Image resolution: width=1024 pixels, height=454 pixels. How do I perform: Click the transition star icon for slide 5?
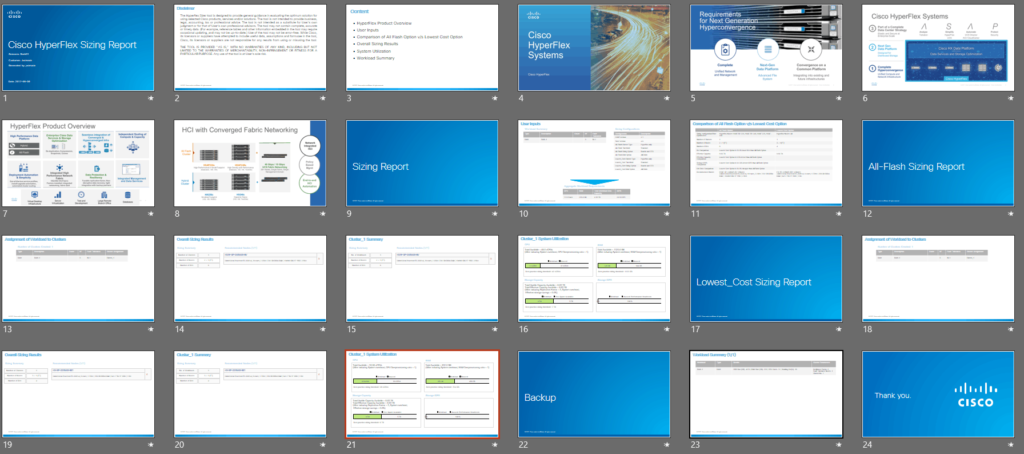tap(839, 98)
